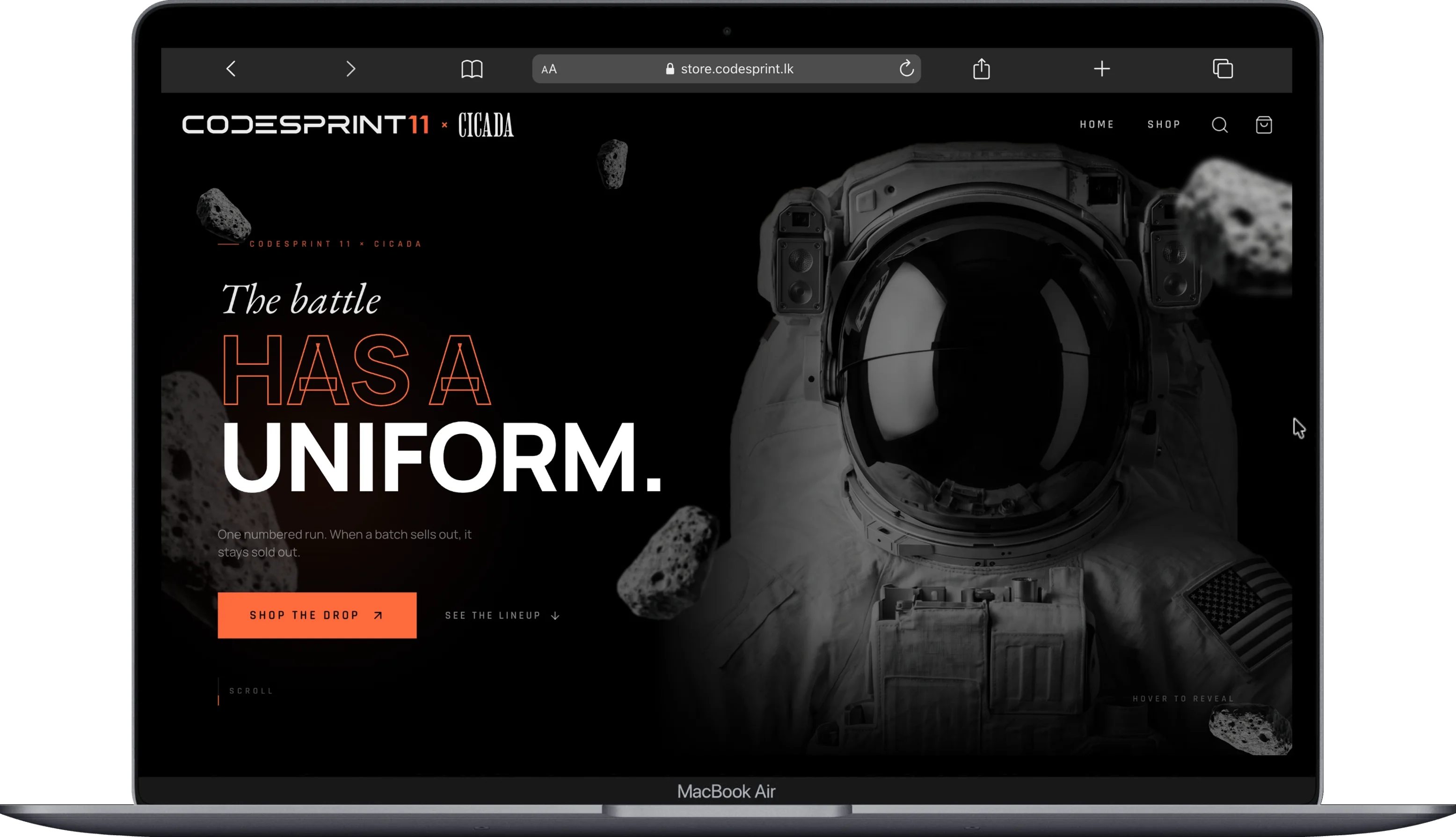Click the CODESPRINT11 logo
Screen dimensions: 1456x837
click(x=306, y=125)
